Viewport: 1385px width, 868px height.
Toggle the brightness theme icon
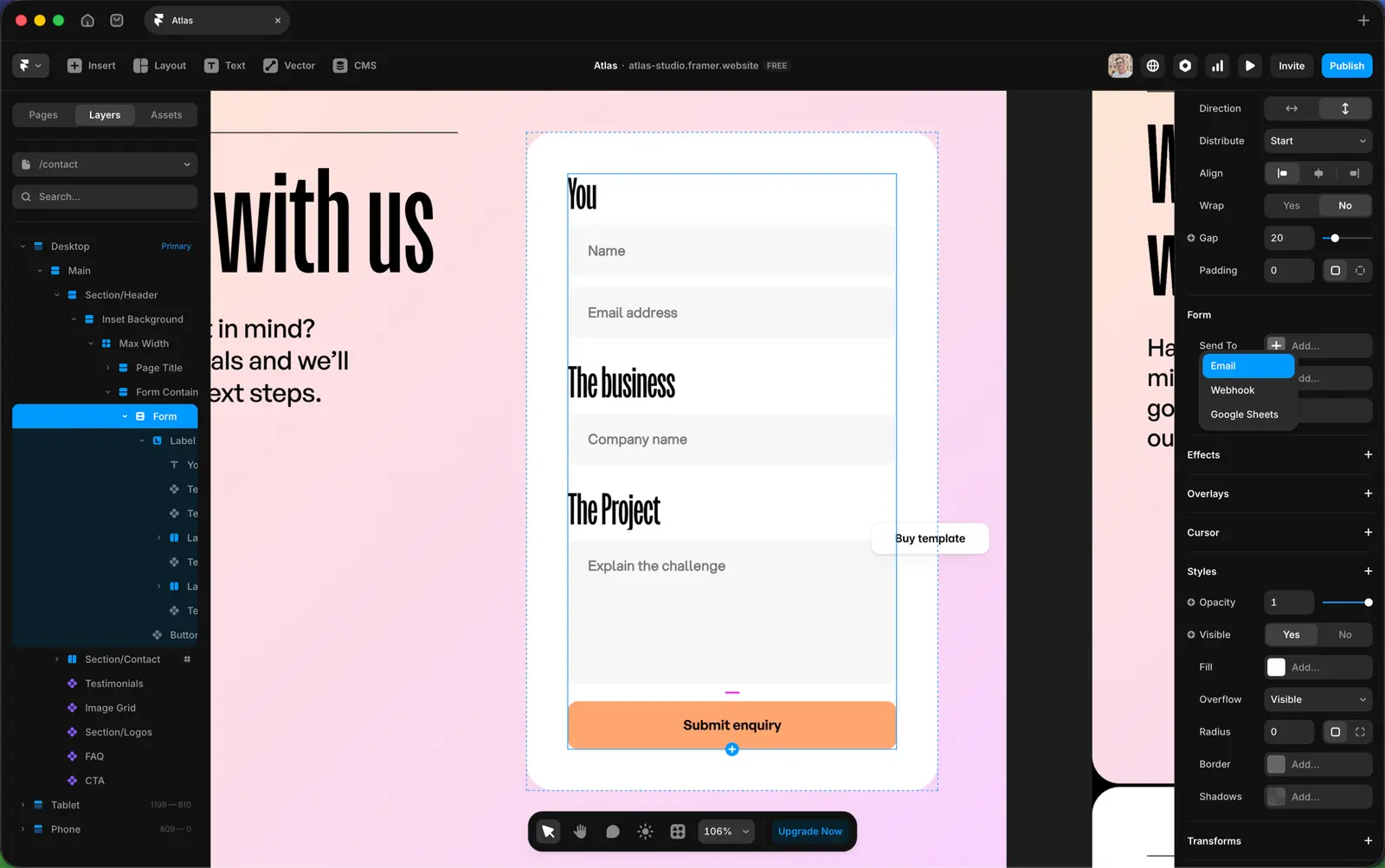pyautogui.click(x=645, y=832)
